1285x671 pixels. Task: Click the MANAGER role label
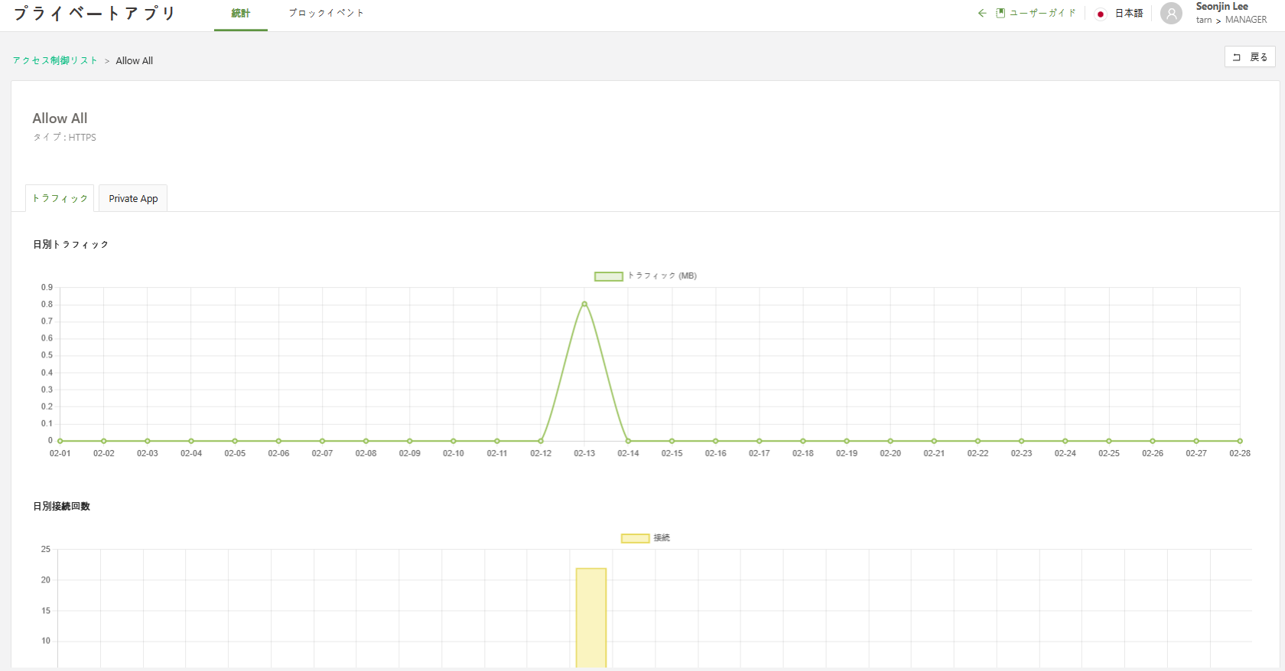click(x=1245, y=20)
